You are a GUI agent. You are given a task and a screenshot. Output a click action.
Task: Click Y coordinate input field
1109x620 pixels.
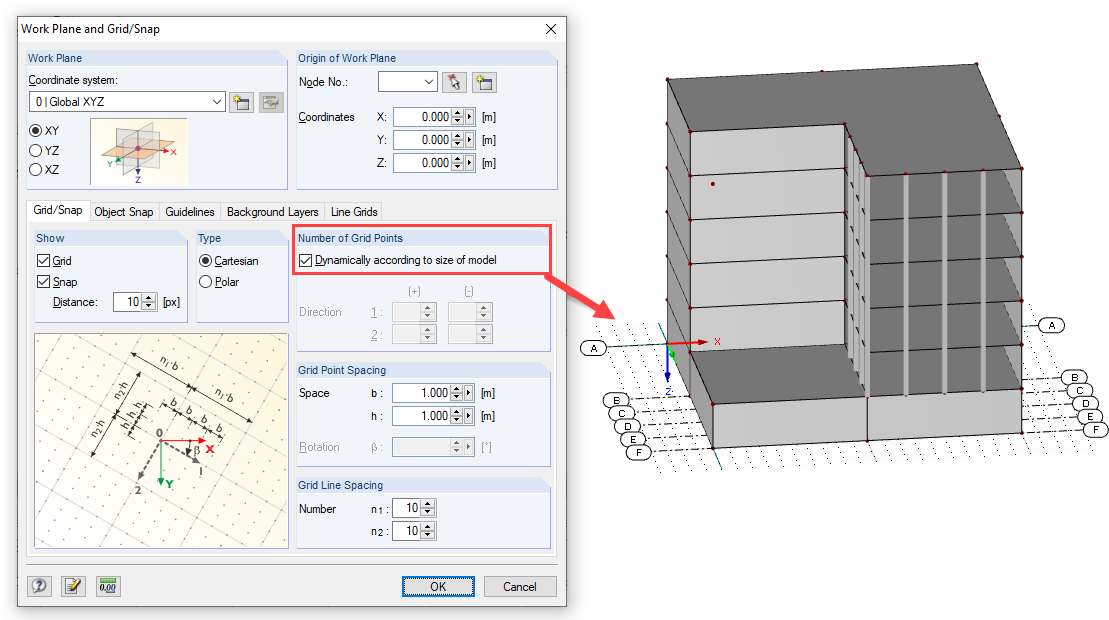pyautogui.click(x=423, y=140)
